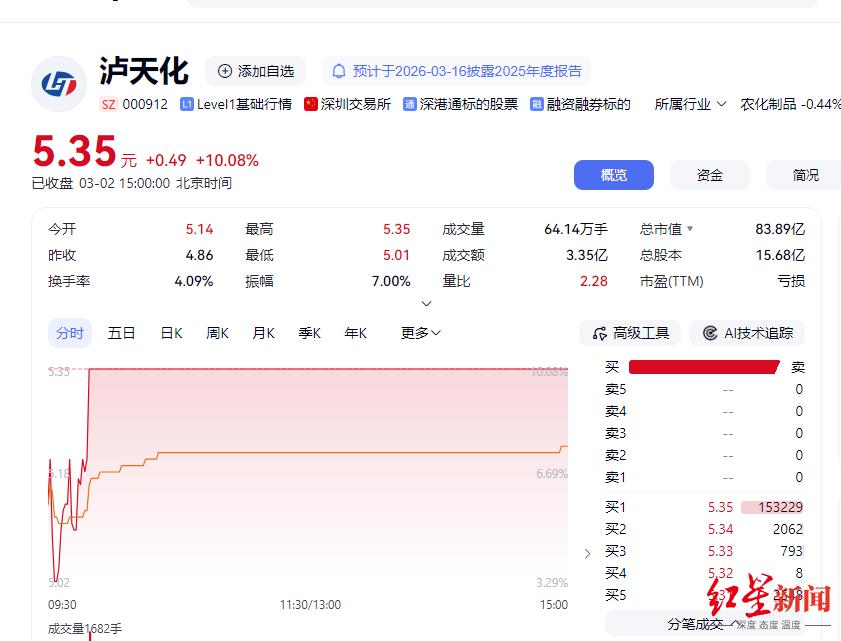
Task: Expand more quote data with down chevron
Action: point(426,304)
